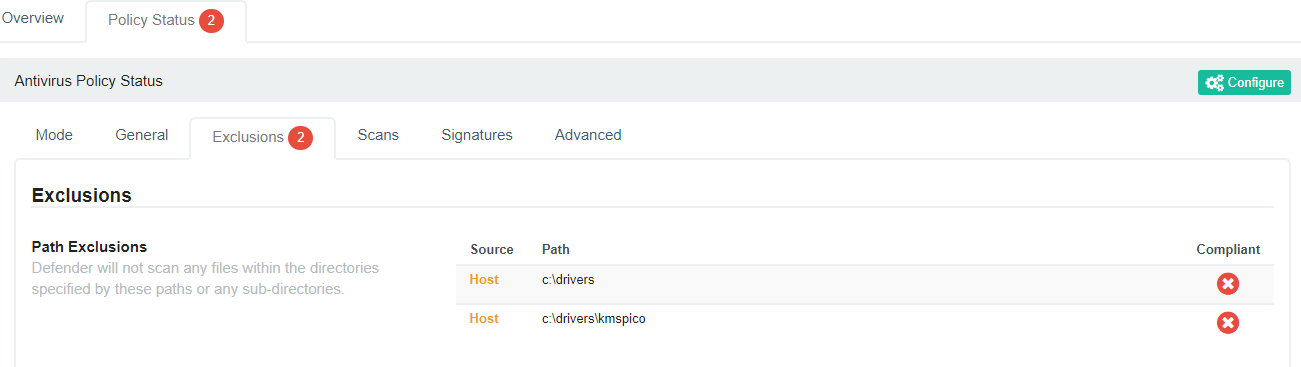
Task: Click the red badge on Exclusions tab
Action: click(300, 138)
